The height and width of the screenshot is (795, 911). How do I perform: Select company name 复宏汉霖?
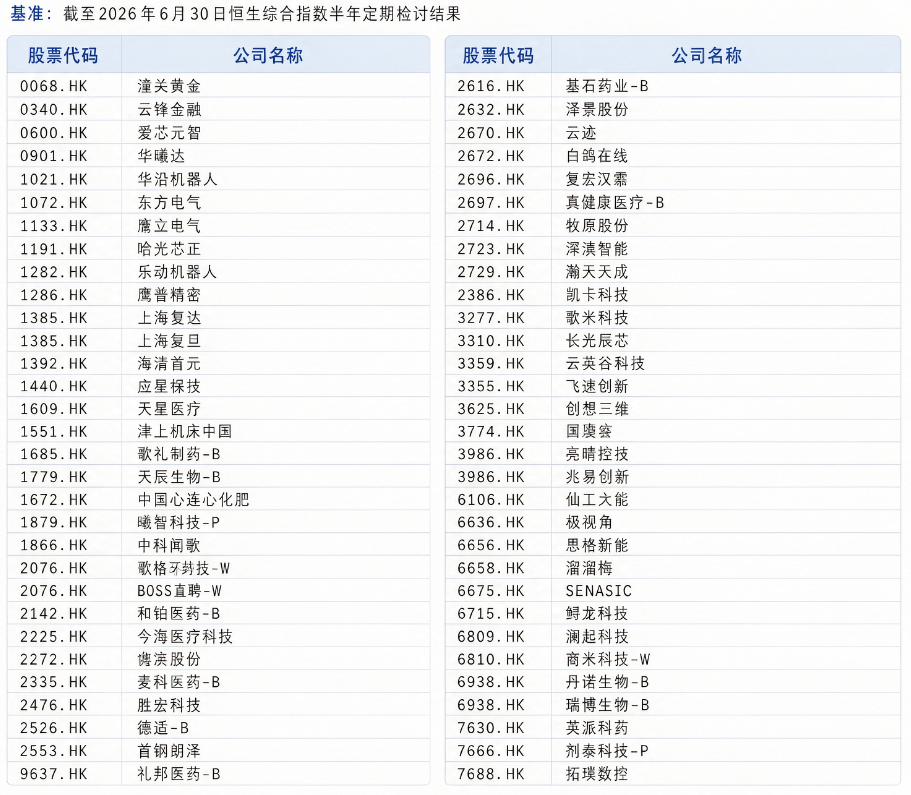pyautogui.click(x=597, y=180)
